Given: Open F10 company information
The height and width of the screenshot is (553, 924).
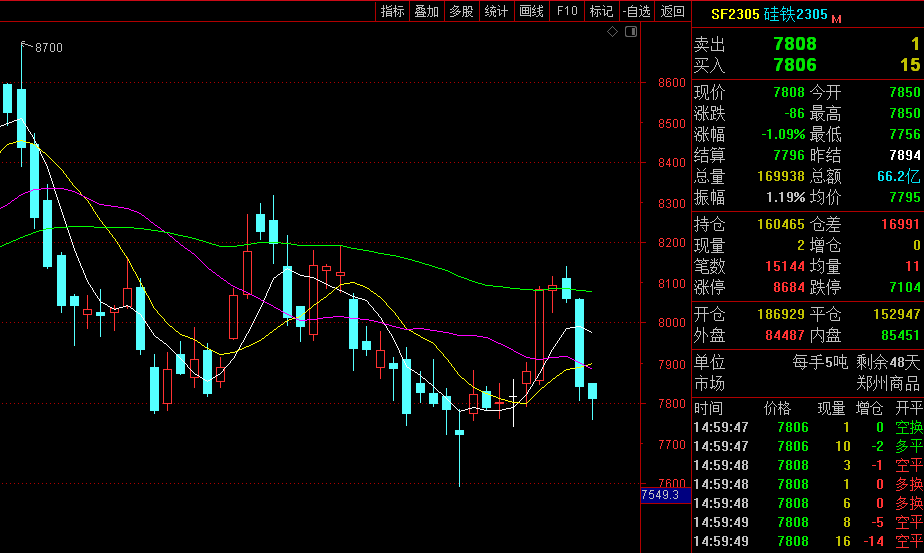Looking at the screenshot, I should pos(567,11).
